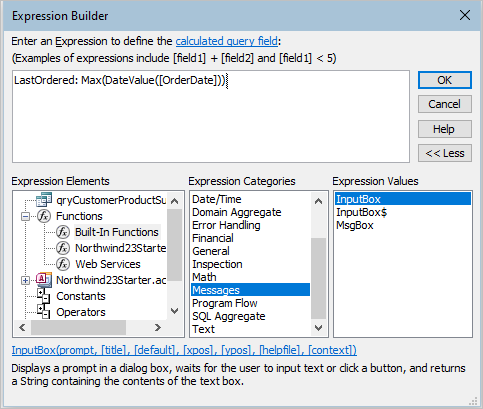The width and height of the screenshot is (483, 409).
Task: Select the Math category
Action: (x=250, y=277)
